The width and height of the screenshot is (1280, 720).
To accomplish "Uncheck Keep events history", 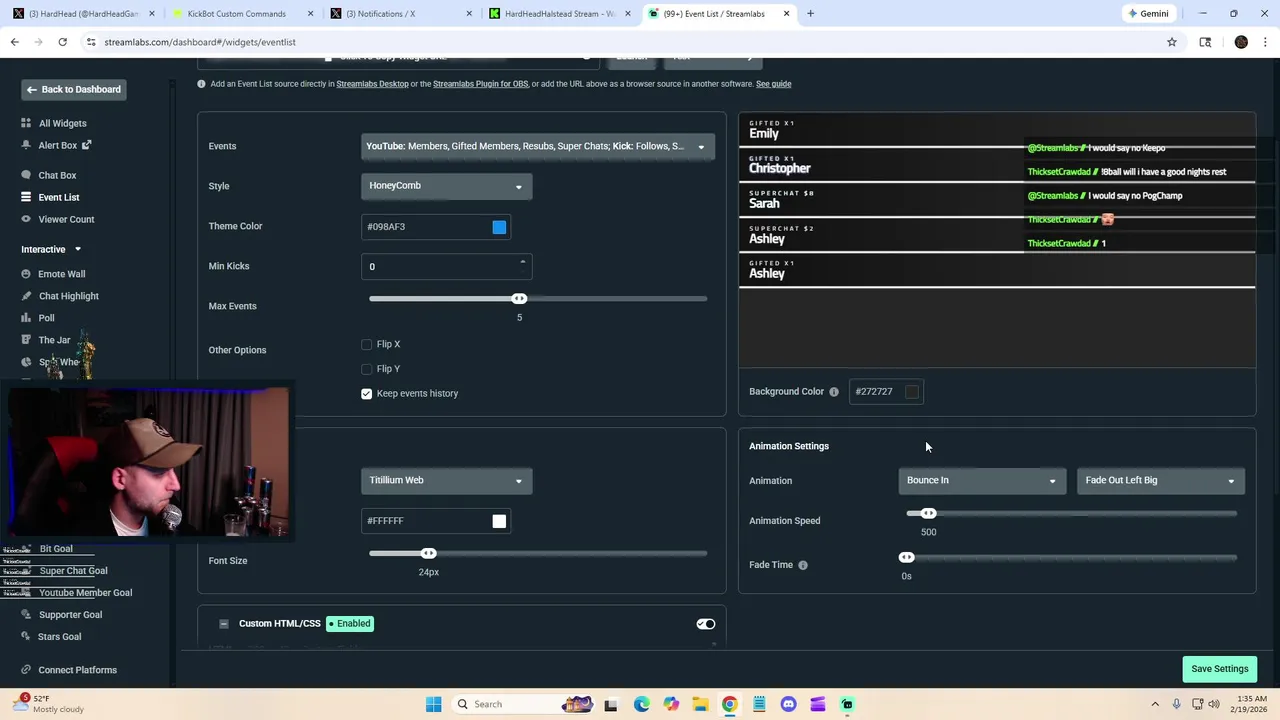I will pyautogui.click(x=367, y=394).
